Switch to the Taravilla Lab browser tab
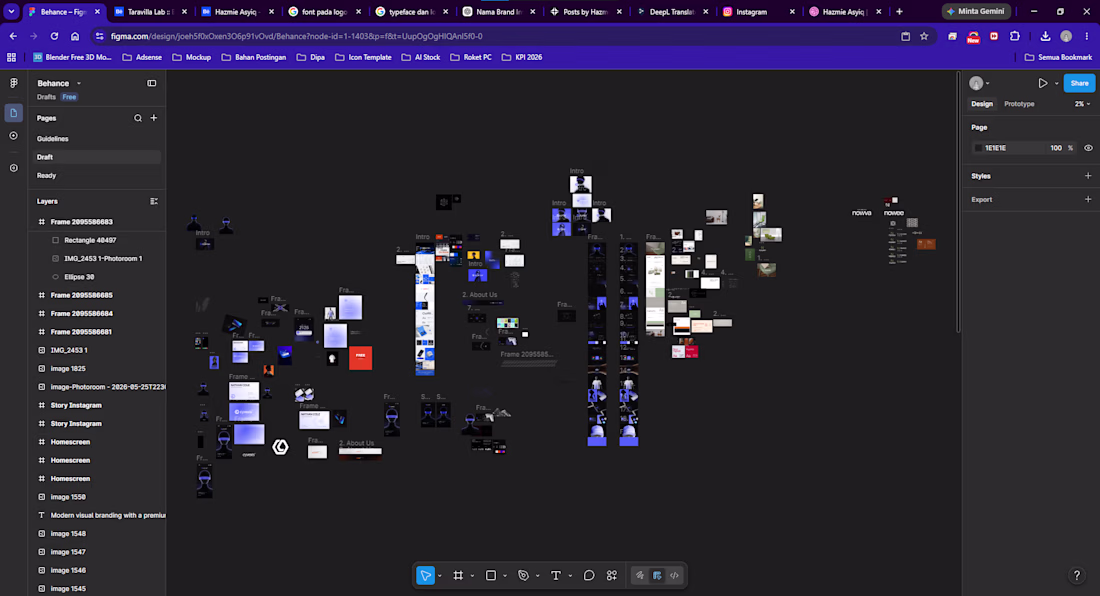This screenshot has height=596, width=1100. pyautogui.click(x=150, y=12)
